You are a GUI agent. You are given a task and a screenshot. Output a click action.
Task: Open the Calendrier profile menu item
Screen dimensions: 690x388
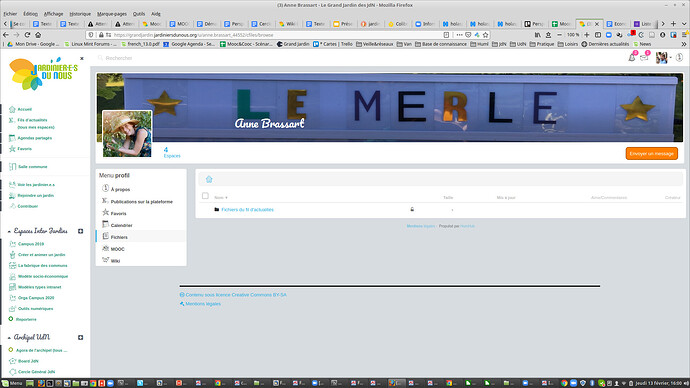coord(121,225)
